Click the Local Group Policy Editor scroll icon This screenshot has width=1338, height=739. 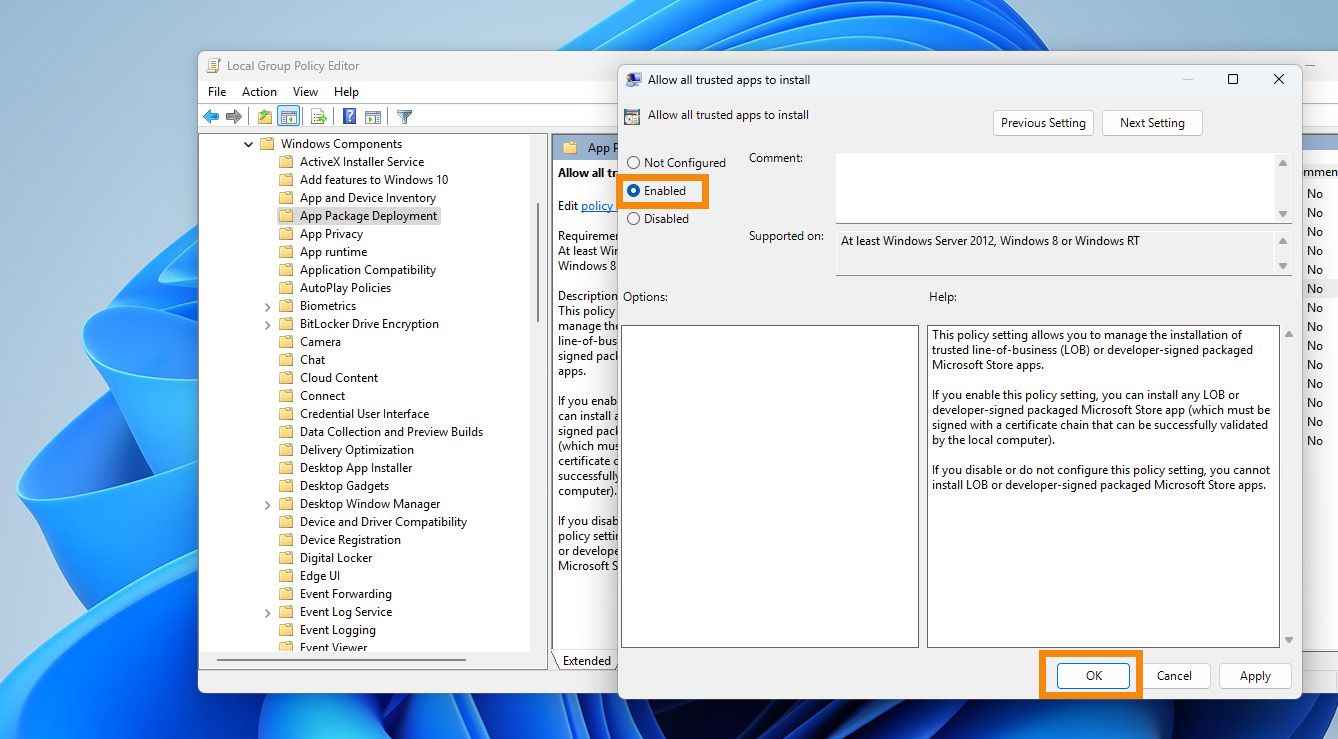click(x=213, y=66)
